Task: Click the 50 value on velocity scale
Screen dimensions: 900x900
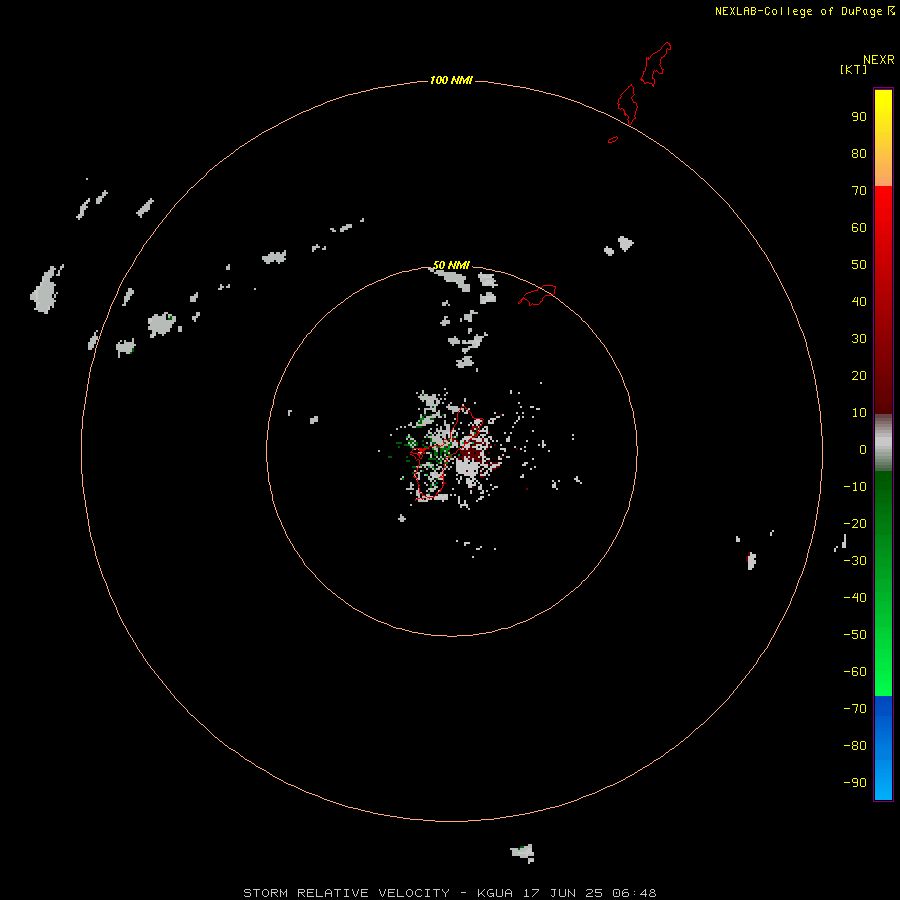Action: 859,265
